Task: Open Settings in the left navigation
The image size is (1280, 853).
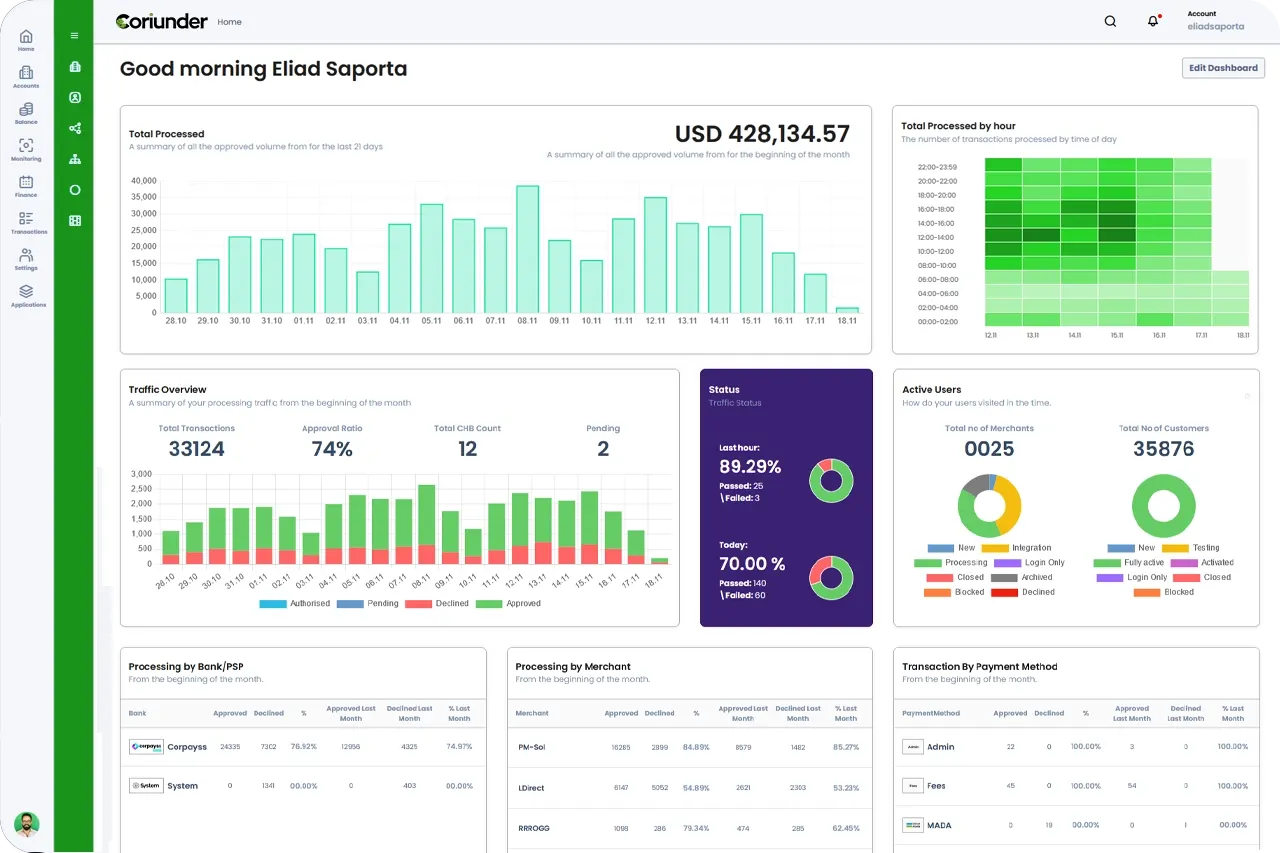Action: point(26,259)
